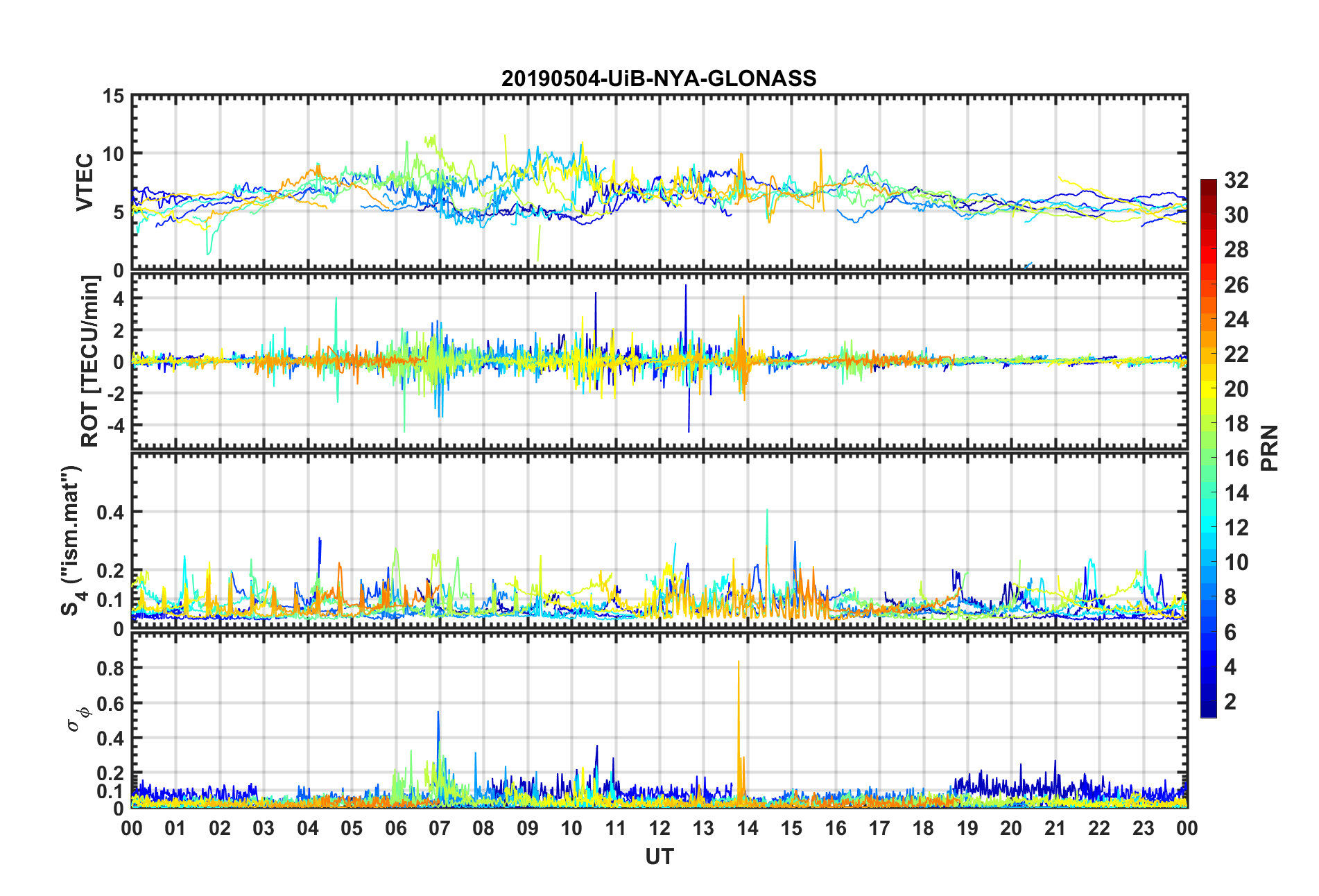
Task: Click PRN colorbar tick label 8
Action: [1230, 597]
